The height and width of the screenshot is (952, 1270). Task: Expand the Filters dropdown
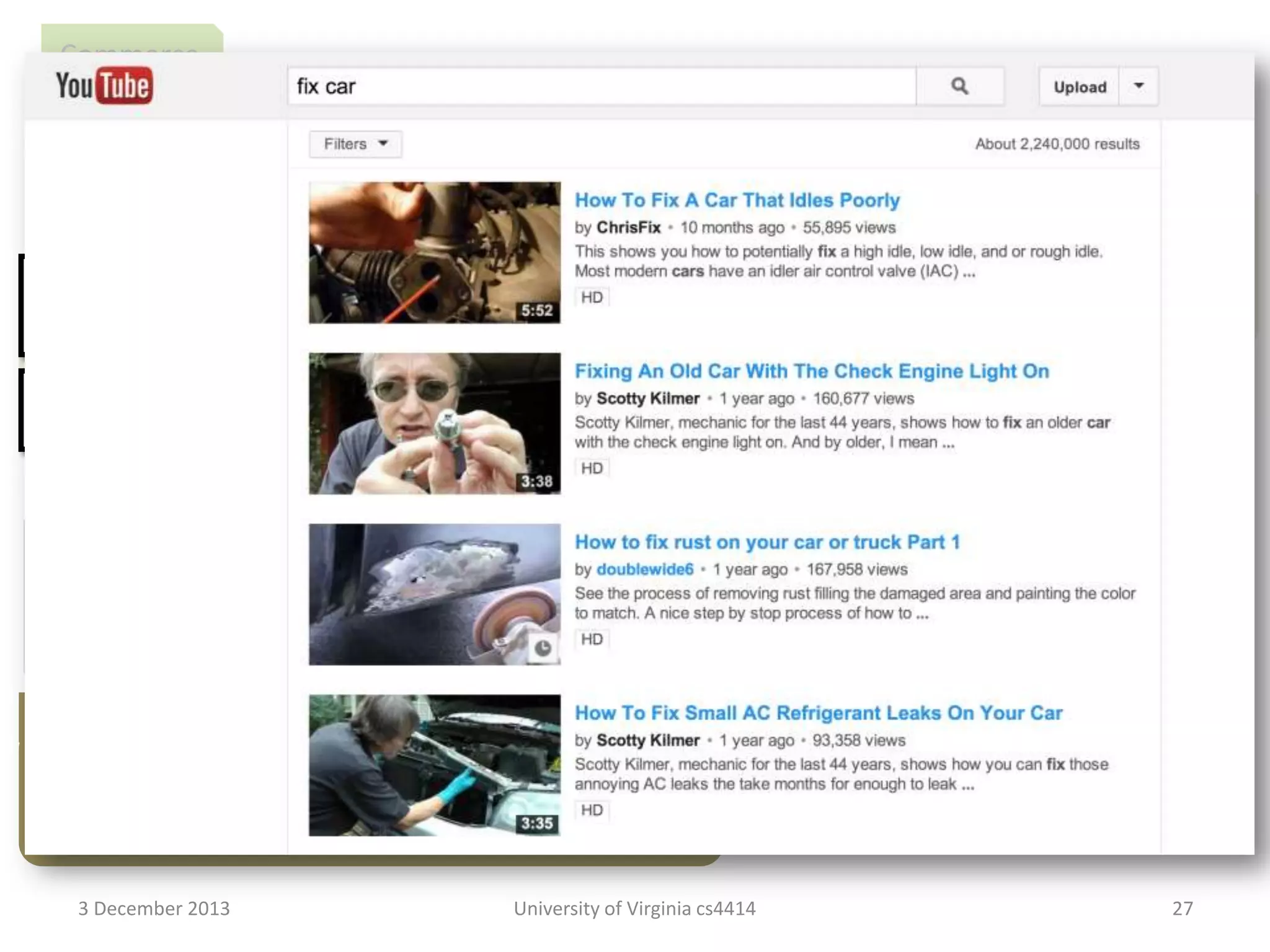[355, 144]
